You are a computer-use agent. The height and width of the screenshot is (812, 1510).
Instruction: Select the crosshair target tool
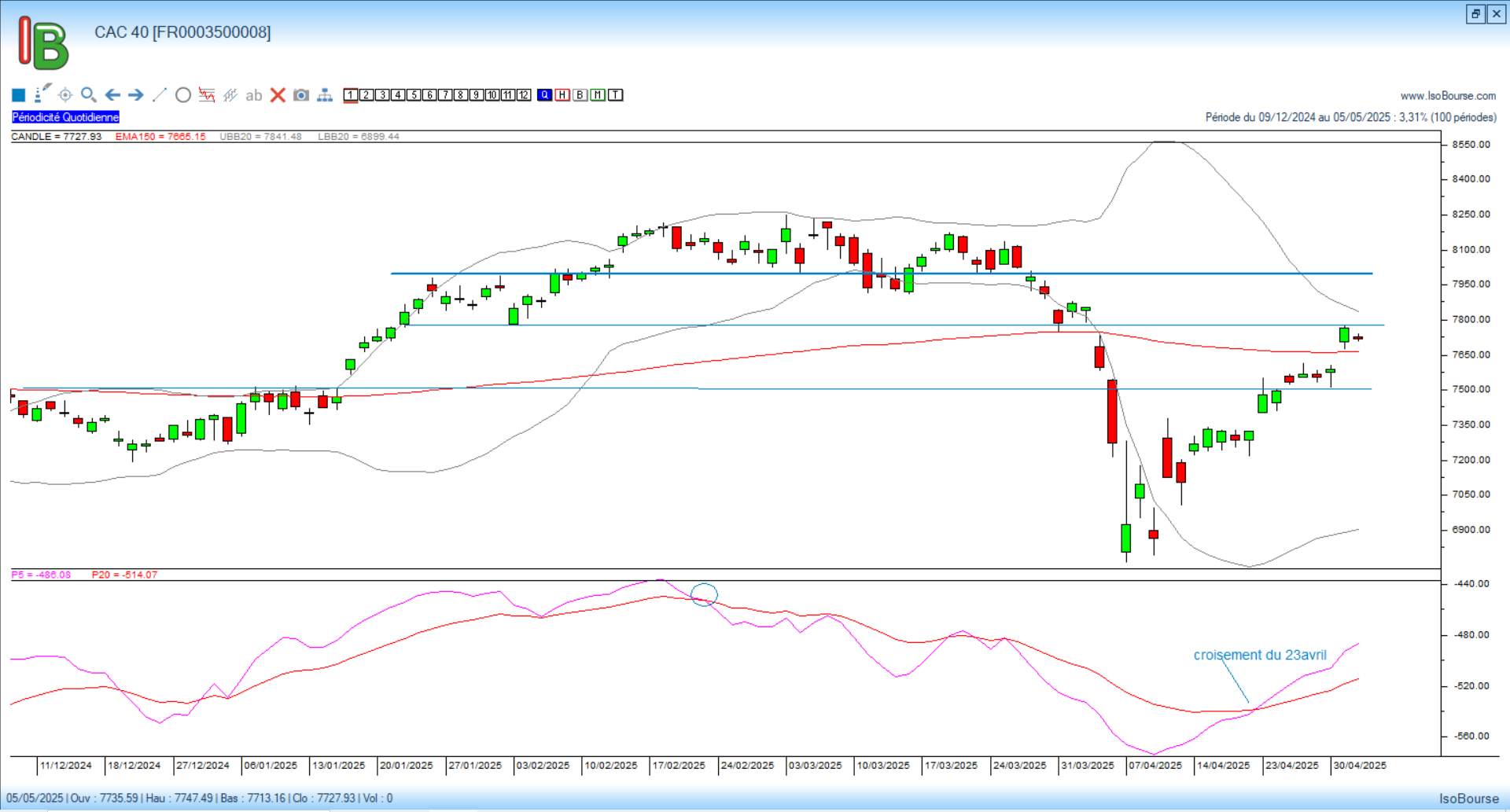(65, 95)
